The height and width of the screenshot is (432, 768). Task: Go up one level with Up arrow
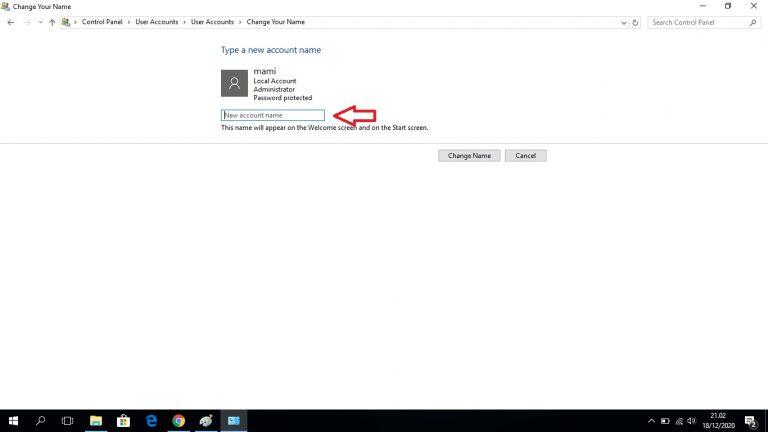click(x=52, y=23)
